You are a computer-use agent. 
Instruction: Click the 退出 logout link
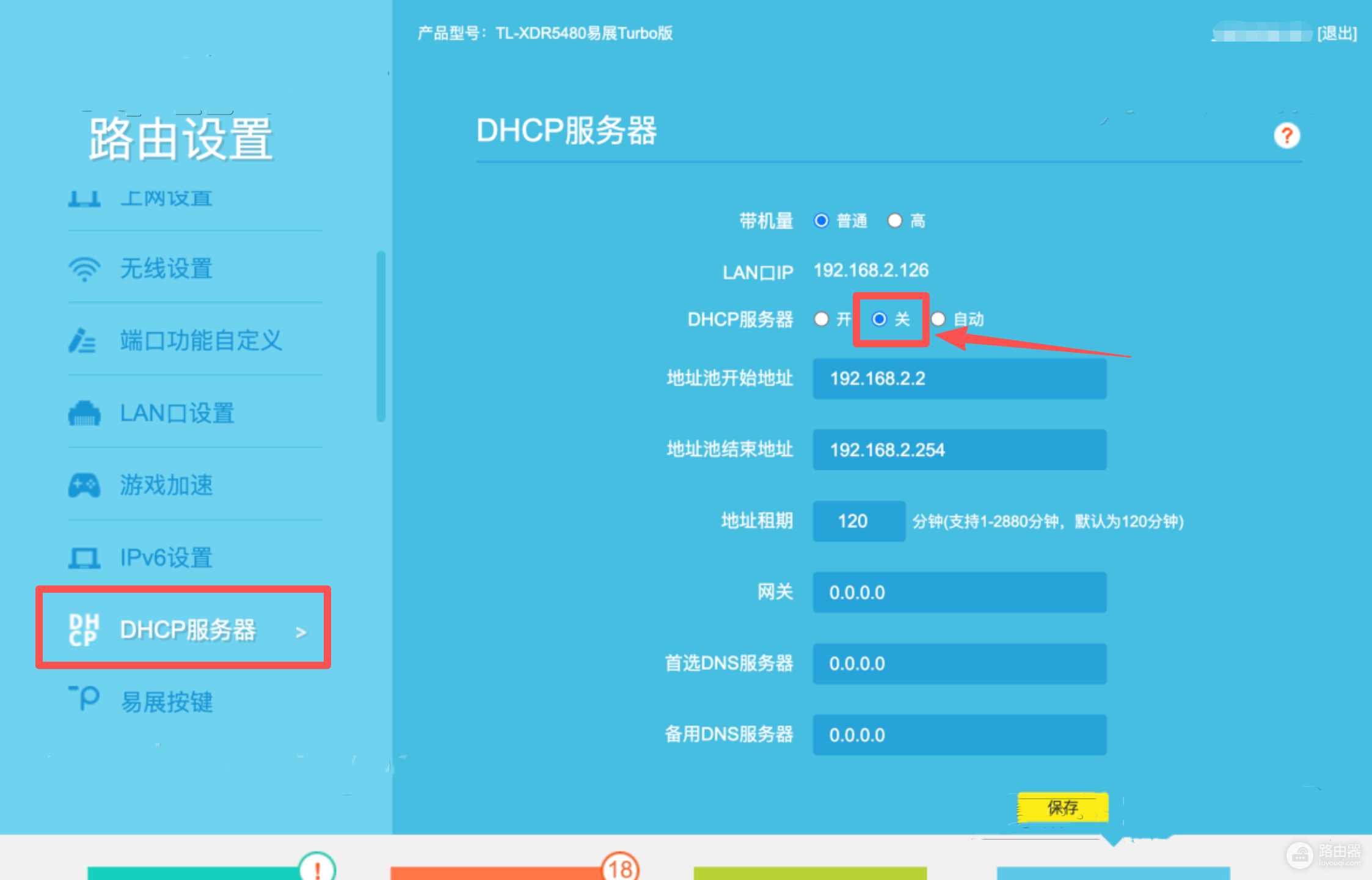(1337, 33)
